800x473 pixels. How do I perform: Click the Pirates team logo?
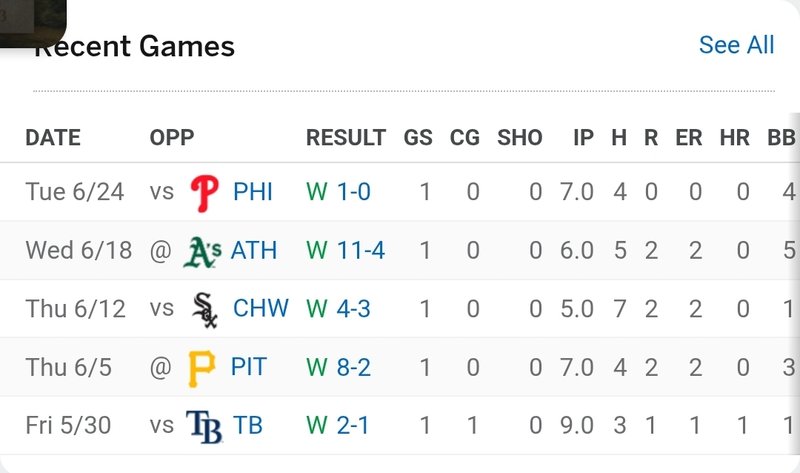[x=201, y=368]
